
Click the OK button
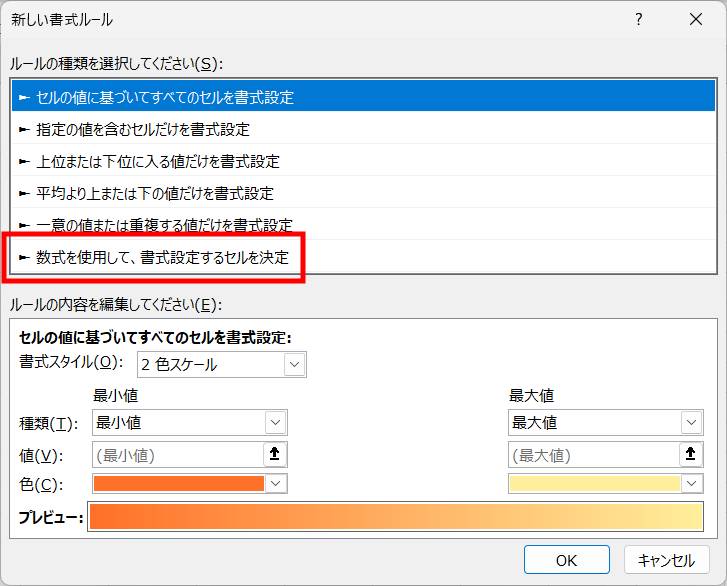pyautogui.click(x=567, y=560)
